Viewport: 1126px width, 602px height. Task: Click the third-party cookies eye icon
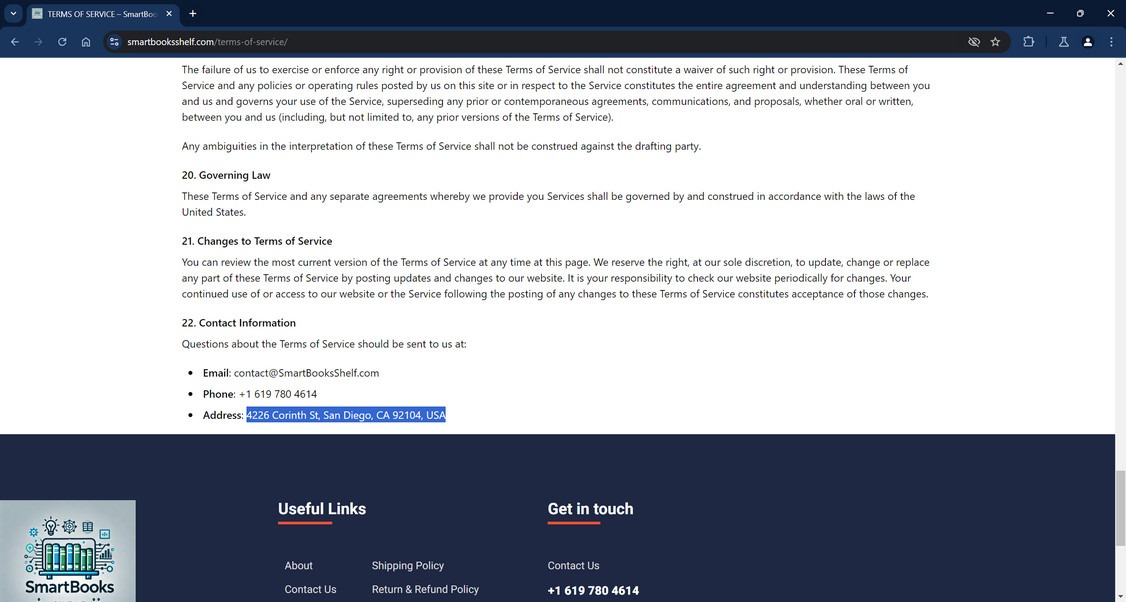tap(974, 42)
